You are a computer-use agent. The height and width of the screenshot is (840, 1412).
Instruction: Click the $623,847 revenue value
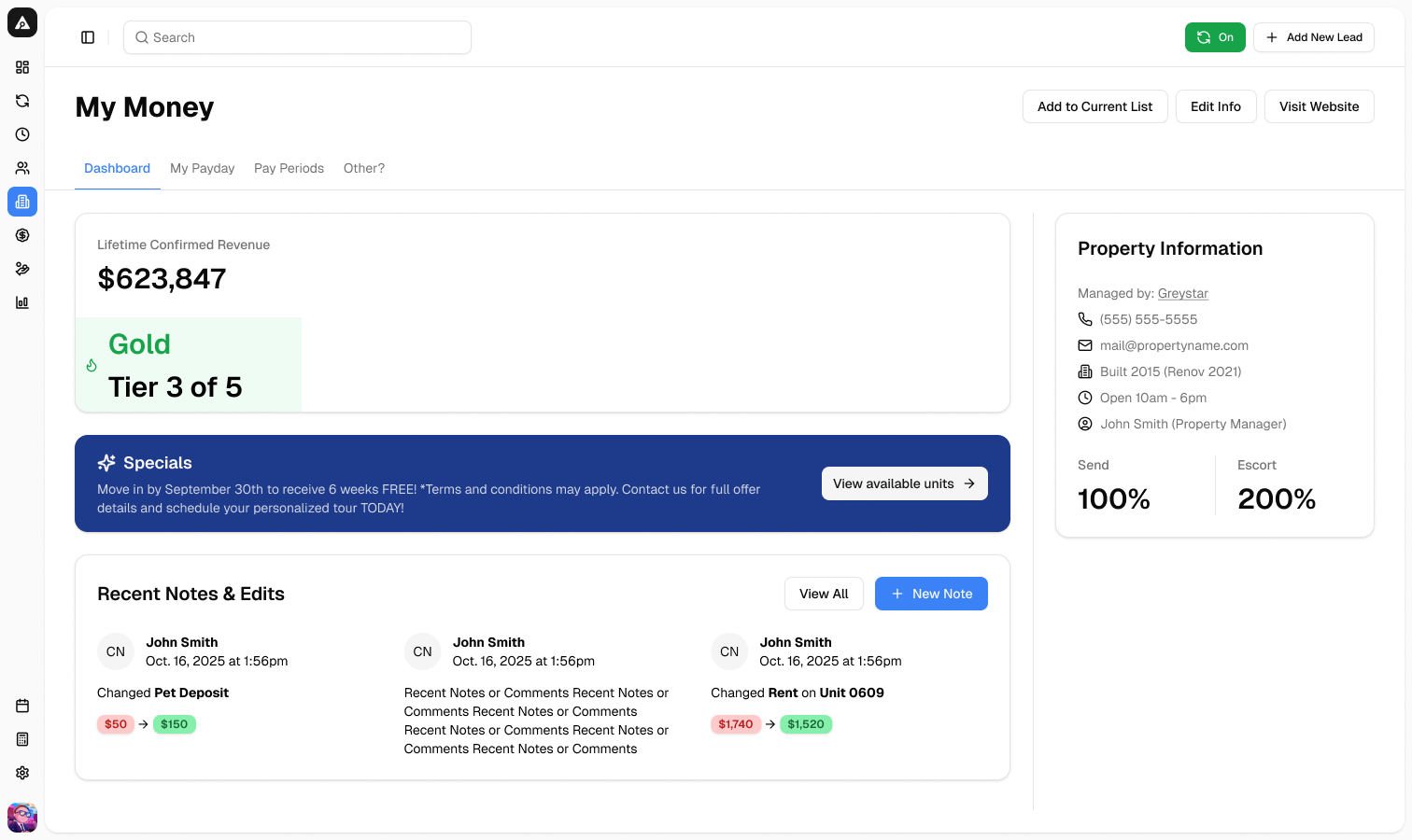(162, 278)
